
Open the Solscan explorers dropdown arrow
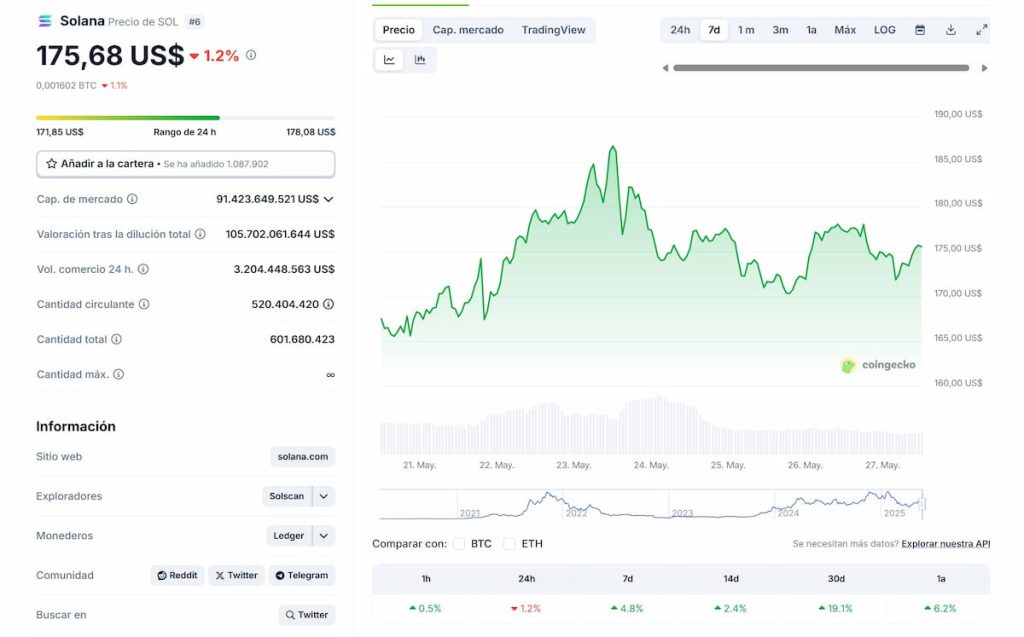click(324, 496)
